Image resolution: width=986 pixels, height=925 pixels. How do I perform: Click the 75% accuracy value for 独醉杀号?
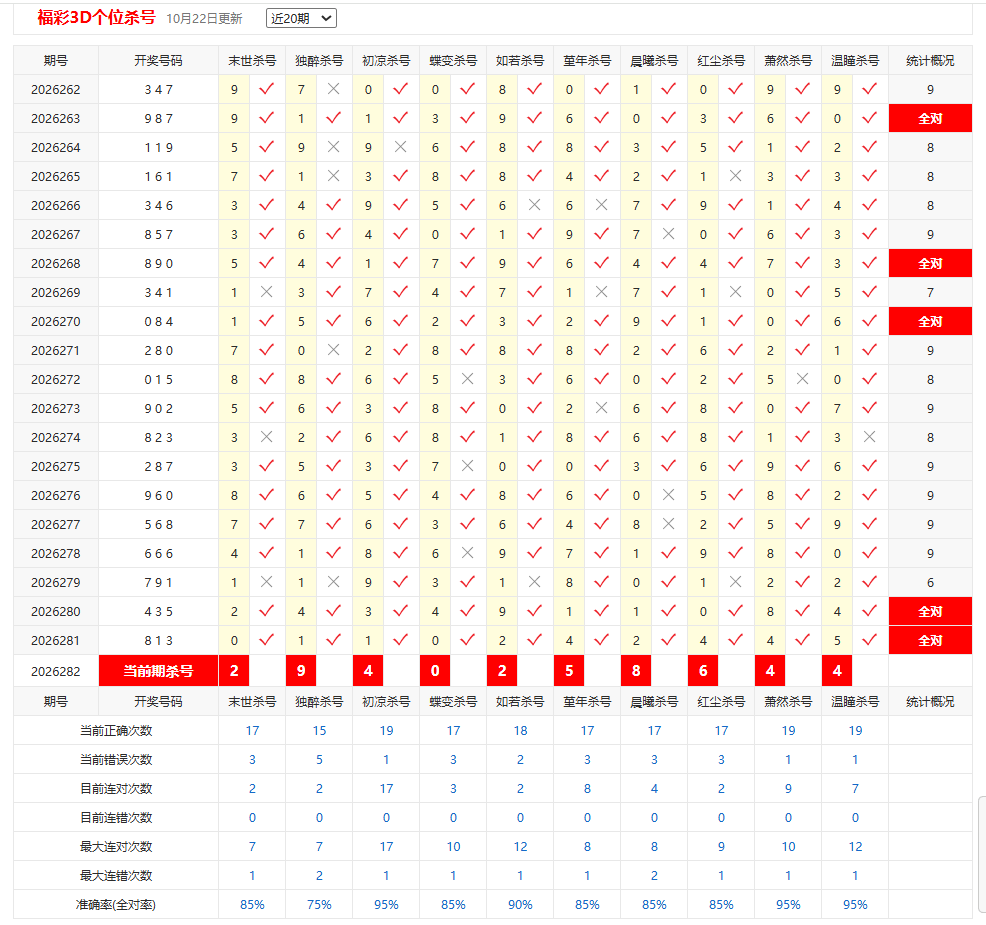(x=319, y=904)
